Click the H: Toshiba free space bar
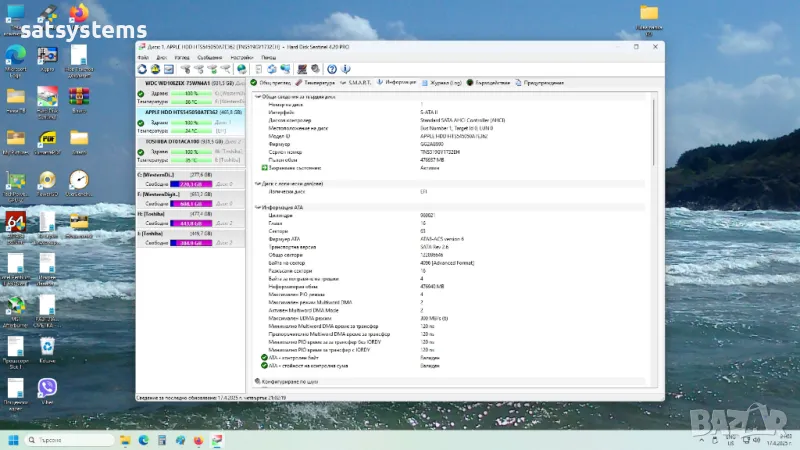Image resolution: width=800 pixels, height=450 pixels. [x=189, y=223]
